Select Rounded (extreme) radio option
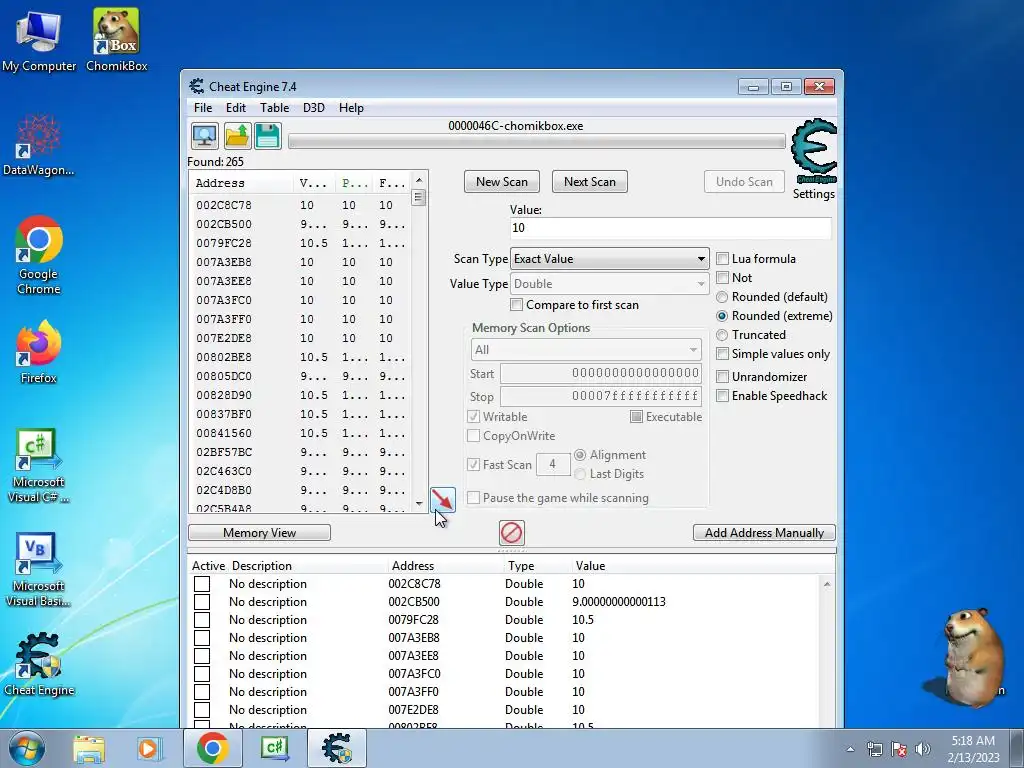Image resolution: width=1024 pixels, height=768 pixels. click(x=722, y=316)
